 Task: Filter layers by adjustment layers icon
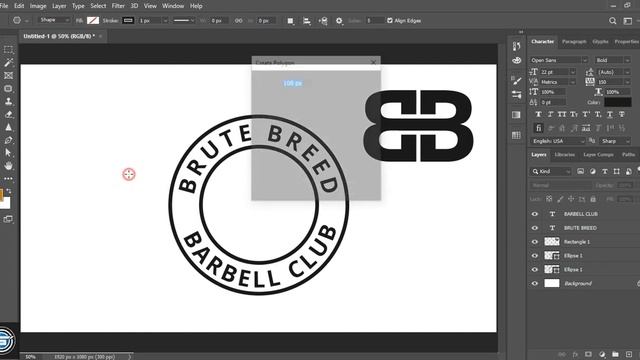(x=593, y=171)
